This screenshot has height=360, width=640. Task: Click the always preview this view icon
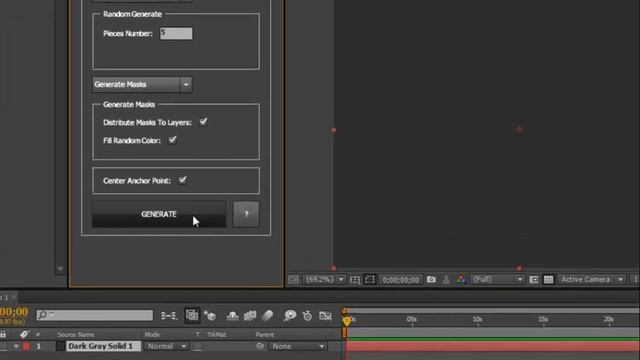(293, 280)
